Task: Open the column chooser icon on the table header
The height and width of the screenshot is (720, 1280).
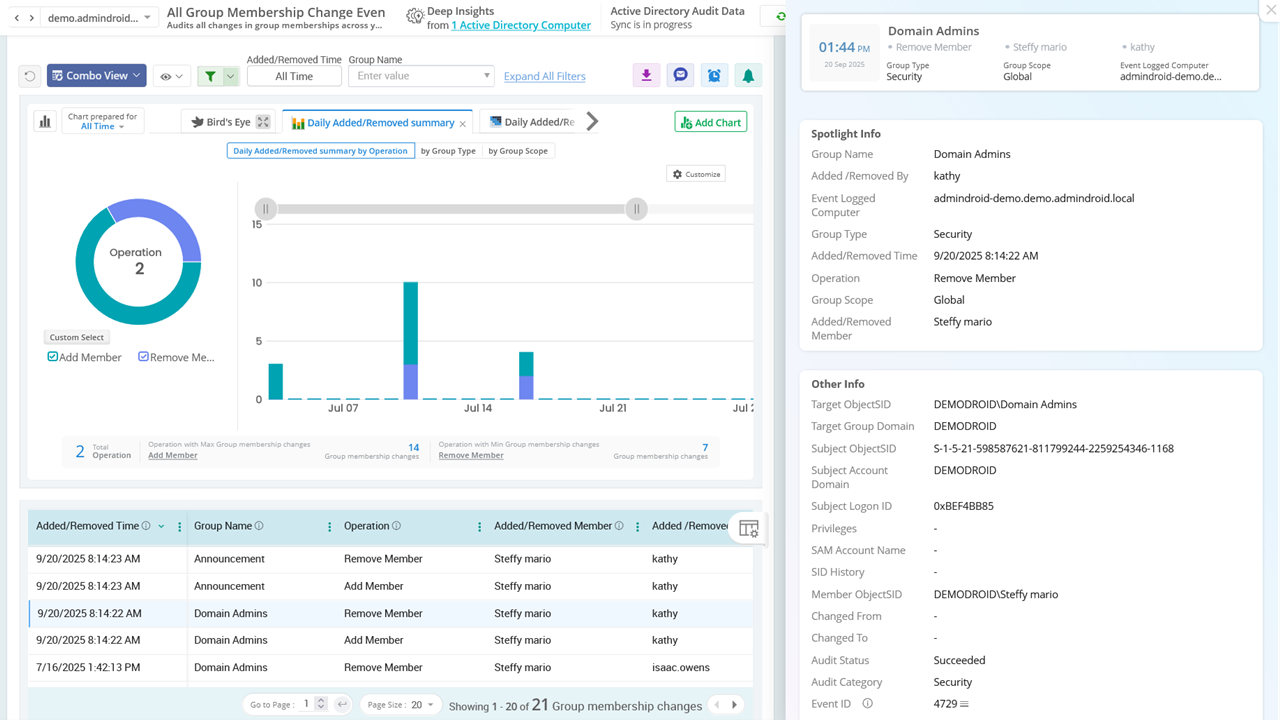Action: pyautogui.click(x=748, y=528)
